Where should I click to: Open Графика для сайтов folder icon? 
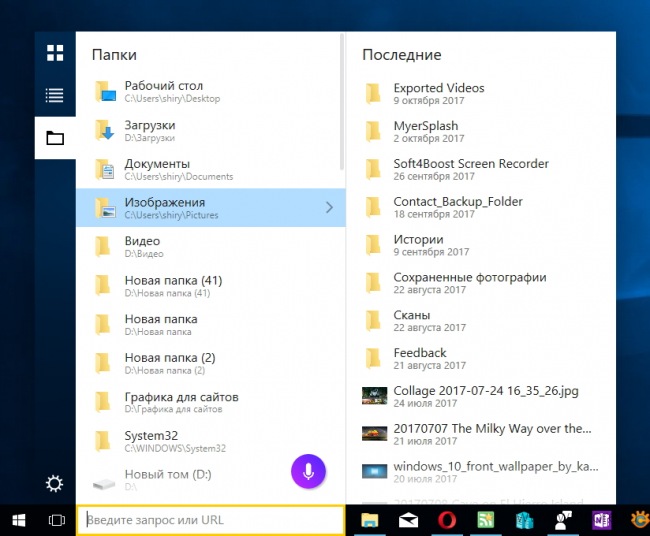tap(102, 402)
